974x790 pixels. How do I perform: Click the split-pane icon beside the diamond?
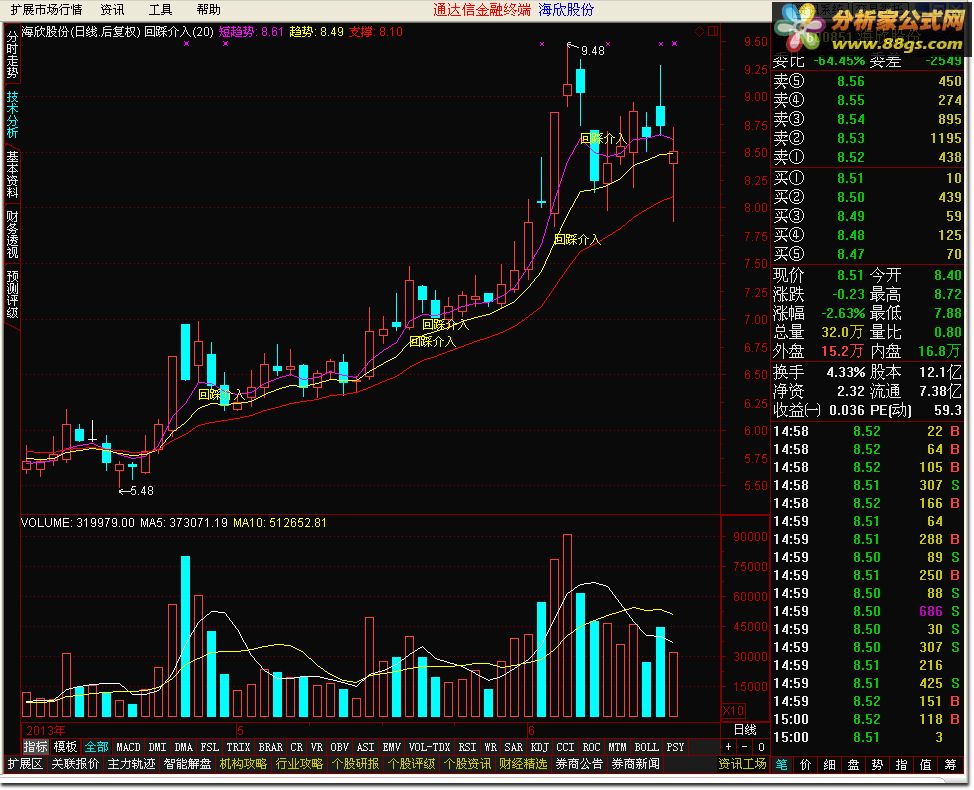pyautogui.click(x=712, y=31)
